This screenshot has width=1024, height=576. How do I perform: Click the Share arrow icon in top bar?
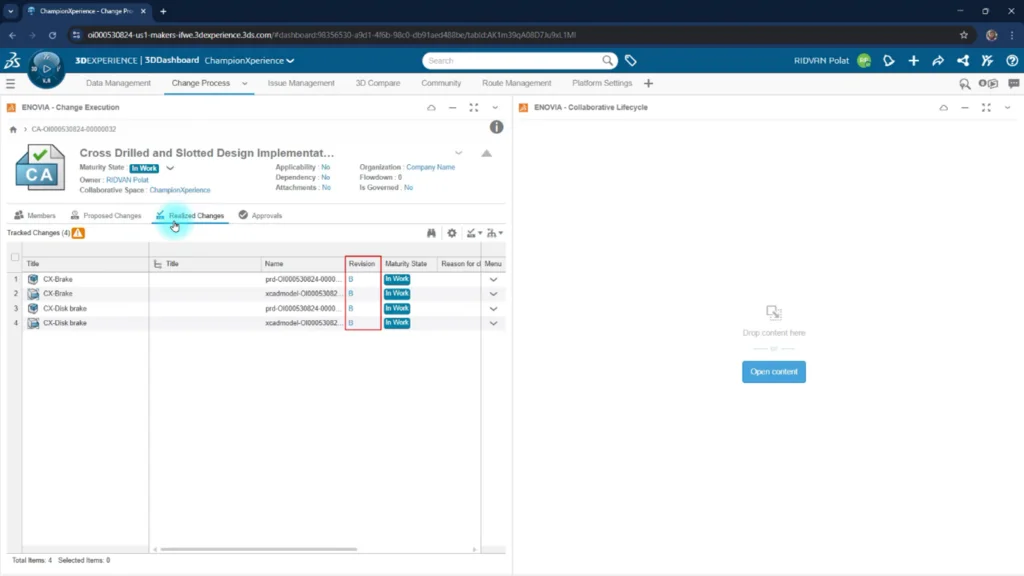(x=938, y=61)
